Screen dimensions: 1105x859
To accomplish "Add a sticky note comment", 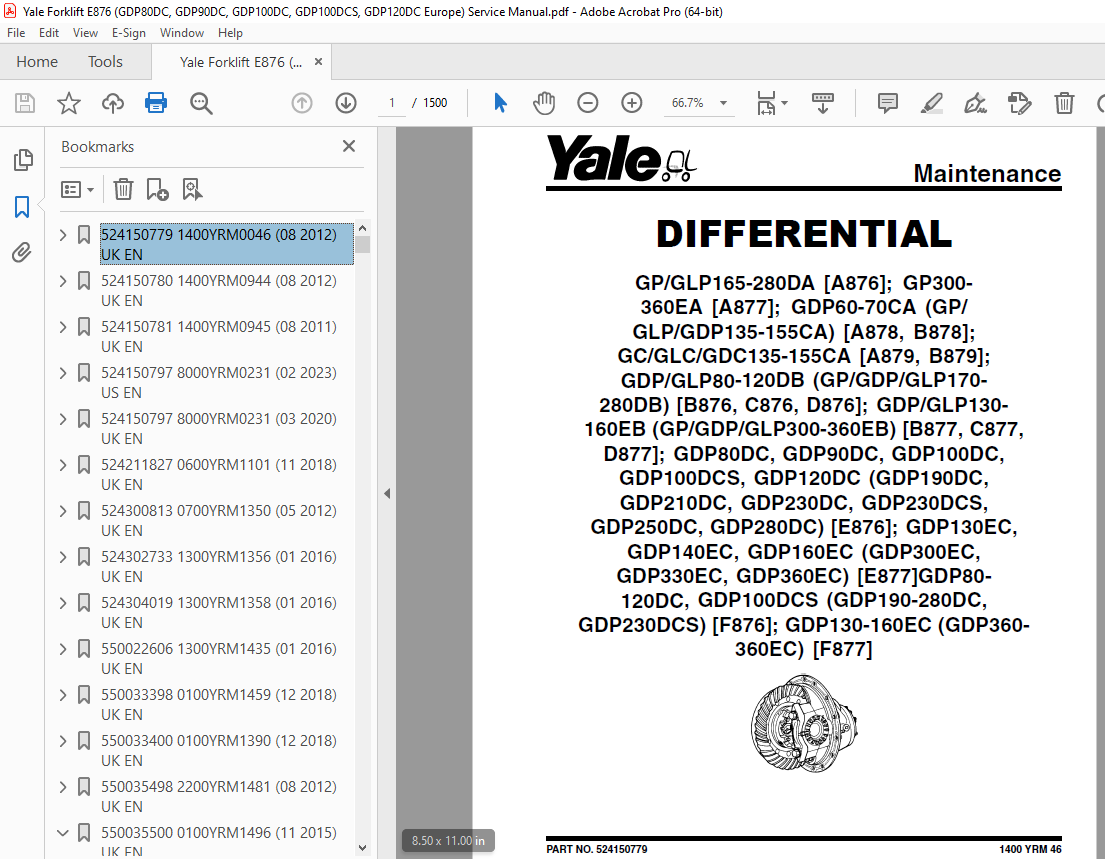I will pos(887,103).
